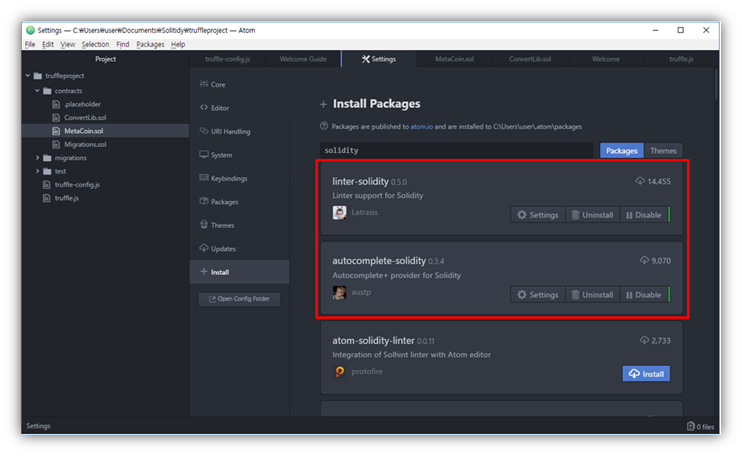
Task: Open settings for autocomplete-solidity package
Action: (538, 295)
